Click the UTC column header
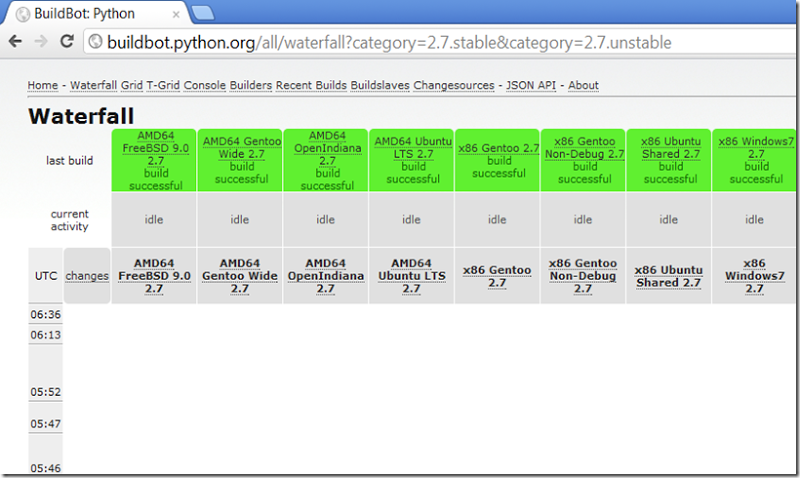The width and height of the screenshot is (800, 478). [46, 275]
